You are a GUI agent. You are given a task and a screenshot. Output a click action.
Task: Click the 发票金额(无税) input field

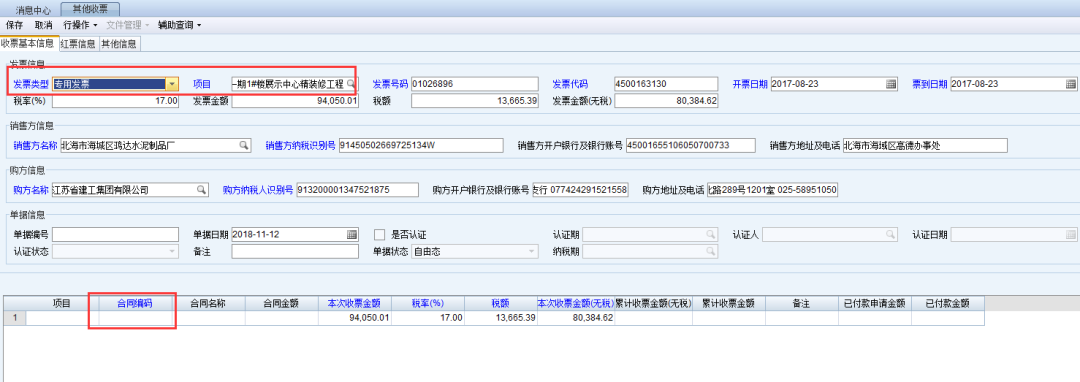667,101
